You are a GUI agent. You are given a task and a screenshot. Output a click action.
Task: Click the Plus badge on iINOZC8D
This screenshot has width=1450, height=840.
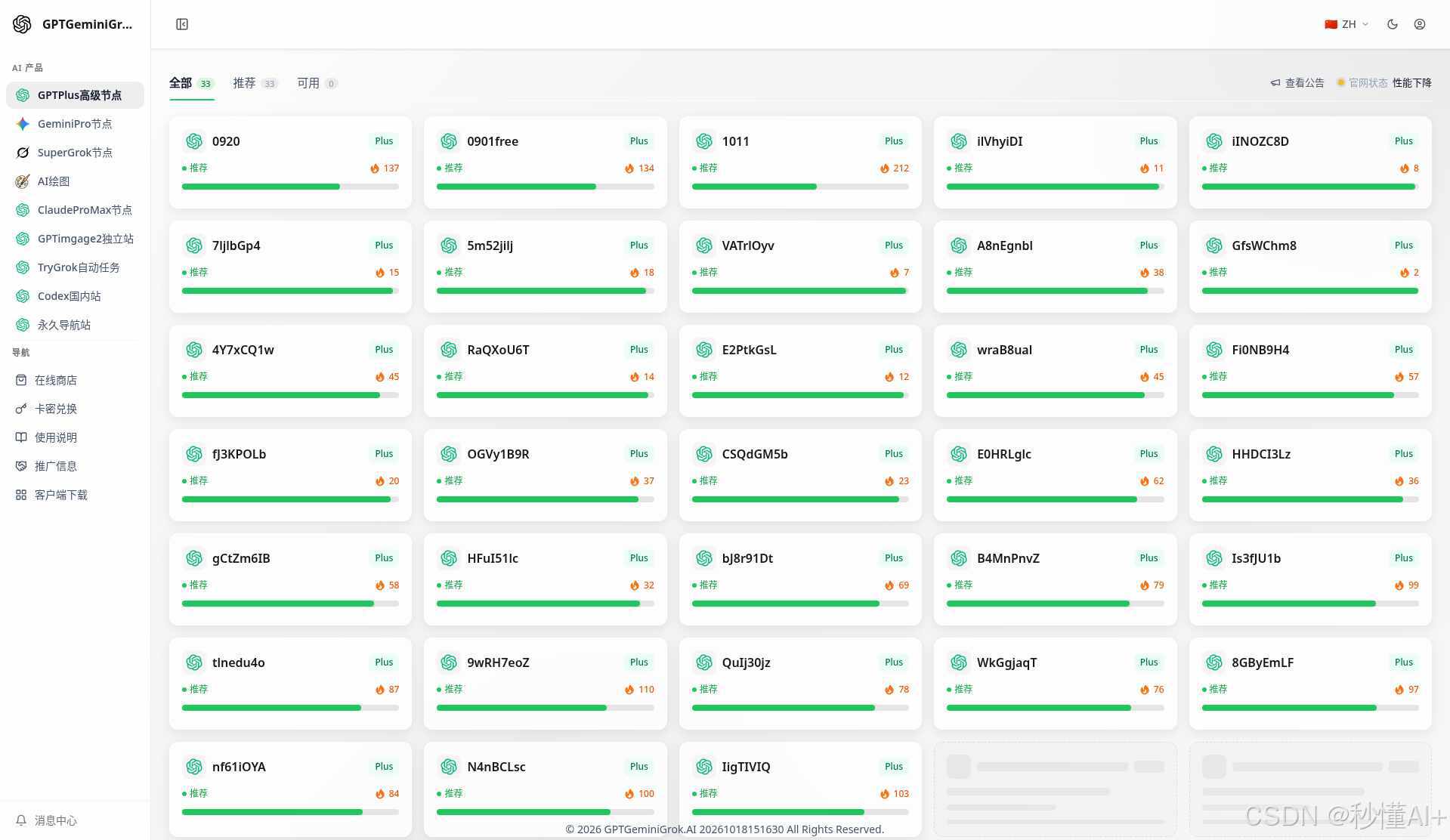click(1404, 141)
